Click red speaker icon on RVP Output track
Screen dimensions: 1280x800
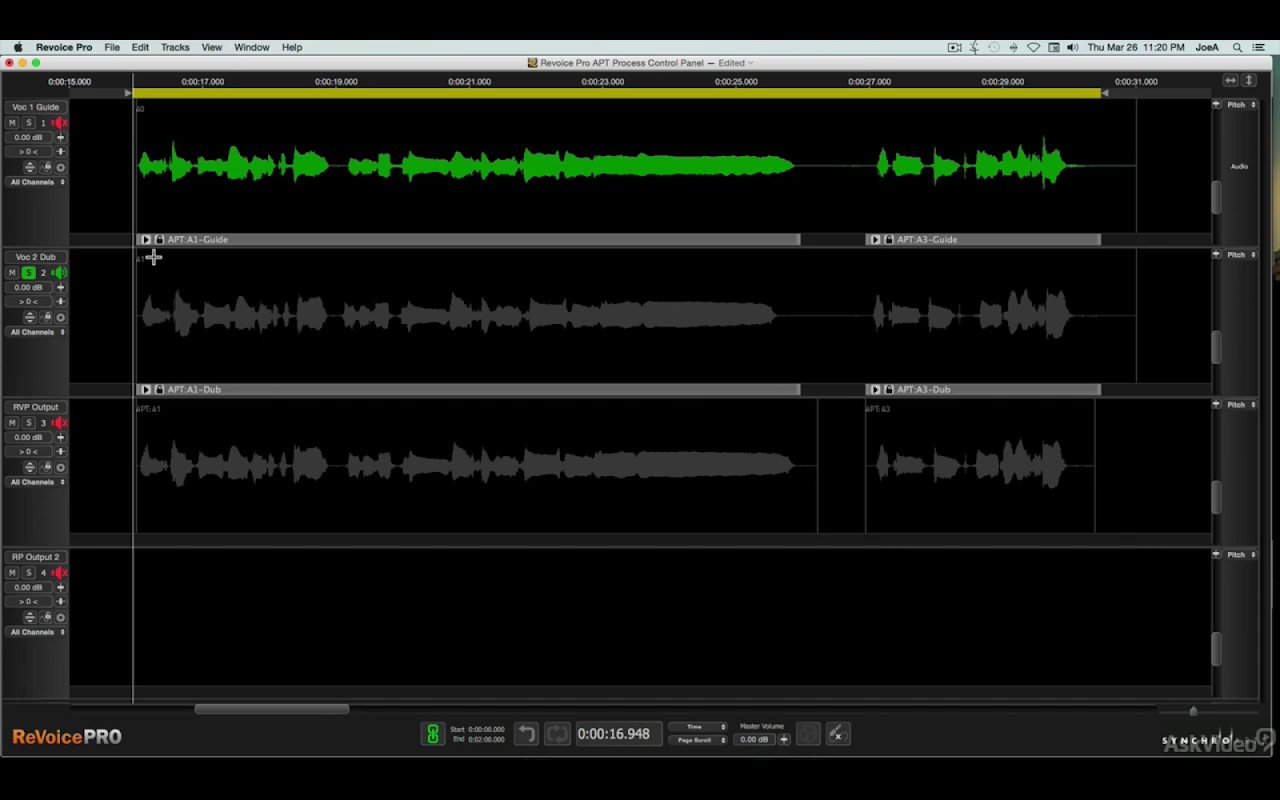point(60,422)
